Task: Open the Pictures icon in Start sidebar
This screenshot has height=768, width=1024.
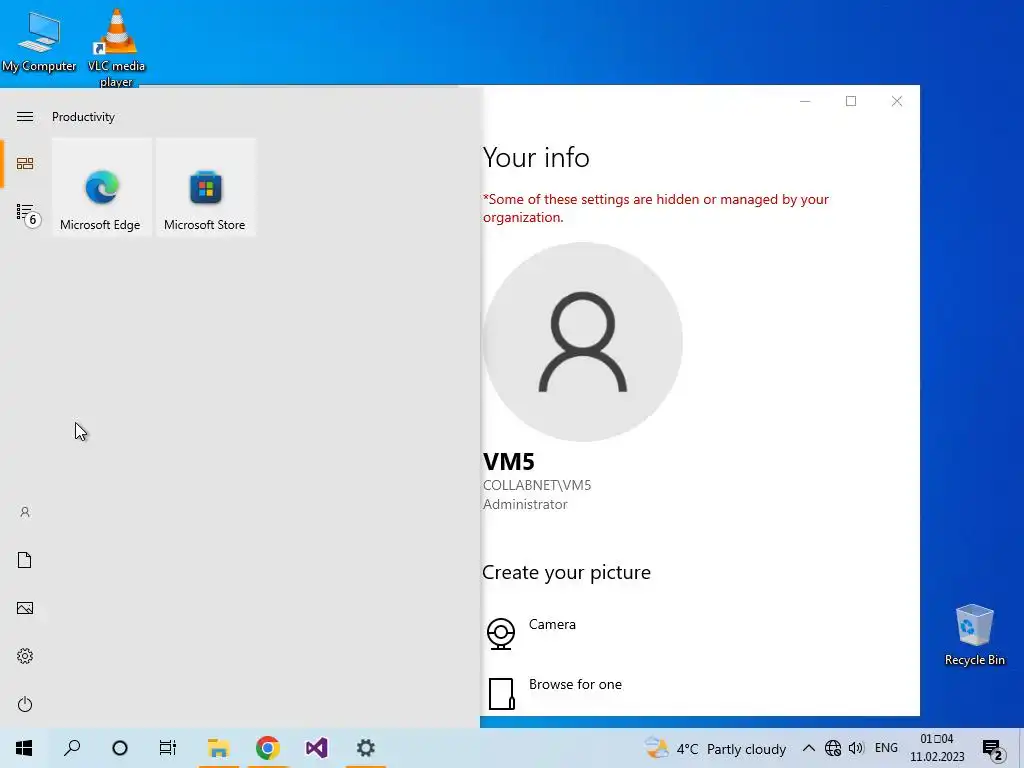Action: [25, 608]
